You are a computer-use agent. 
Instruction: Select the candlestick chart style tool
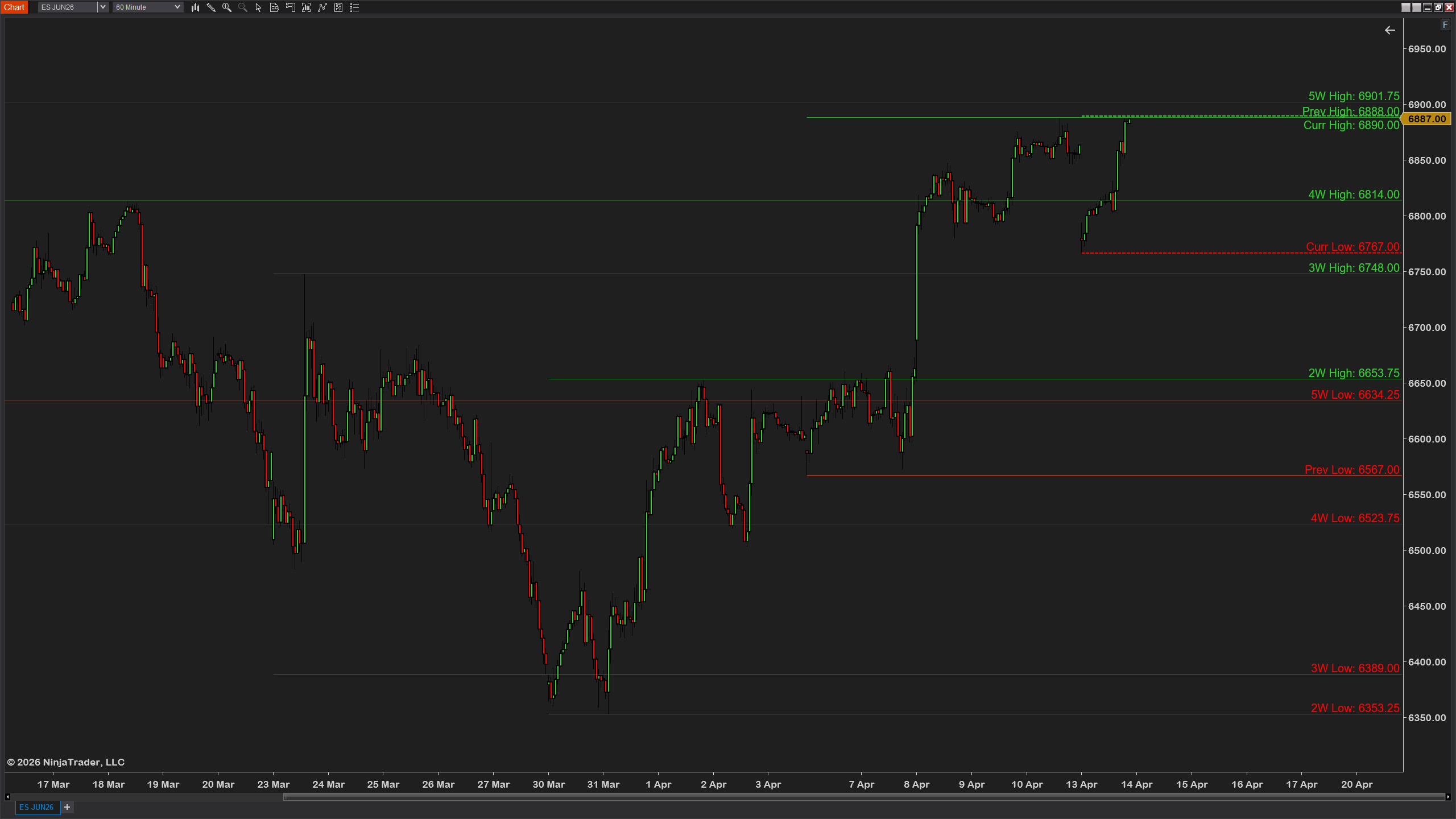pos(195,7)
